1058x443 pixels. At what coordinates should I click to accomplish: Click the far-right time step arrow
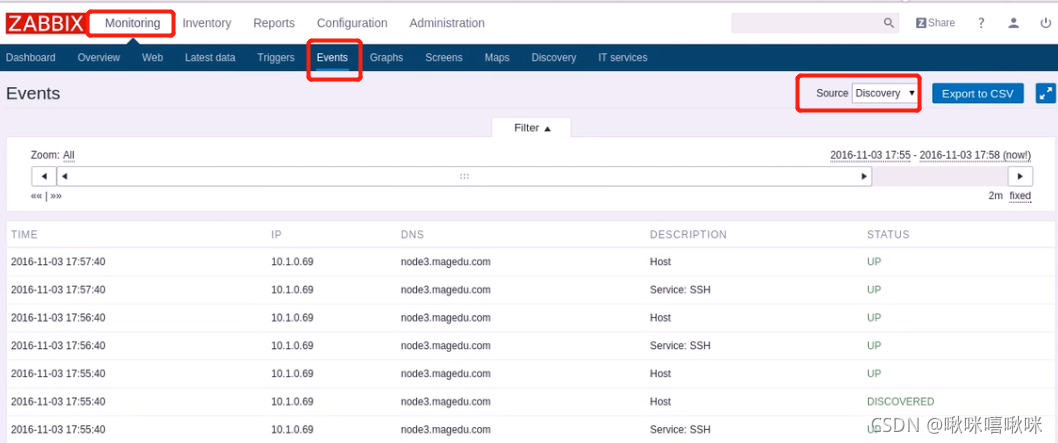pos(1020,177)
